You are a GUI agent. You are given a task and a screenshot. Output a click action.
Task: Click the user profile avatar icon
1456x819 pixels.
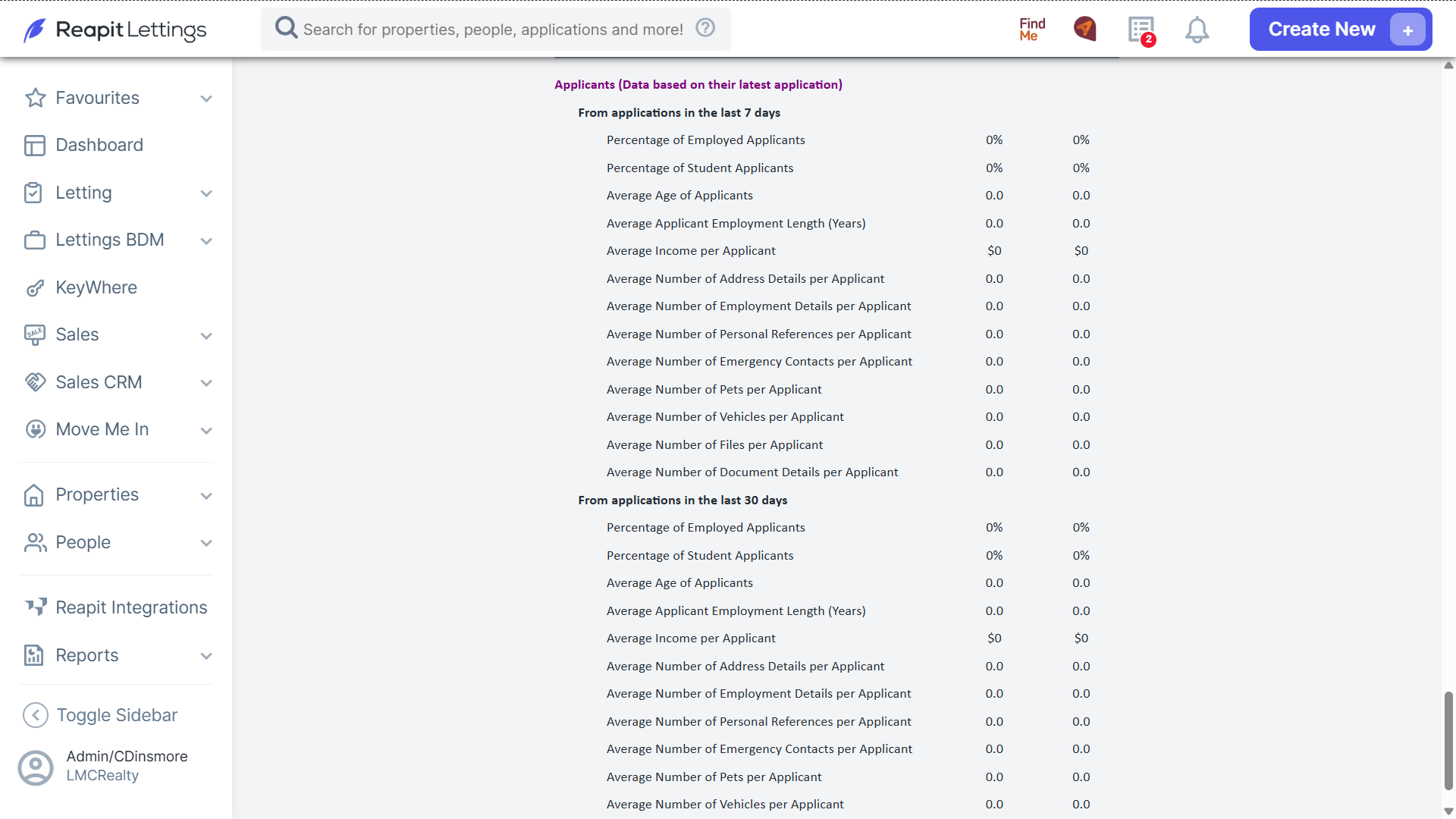tap(36, 767)
